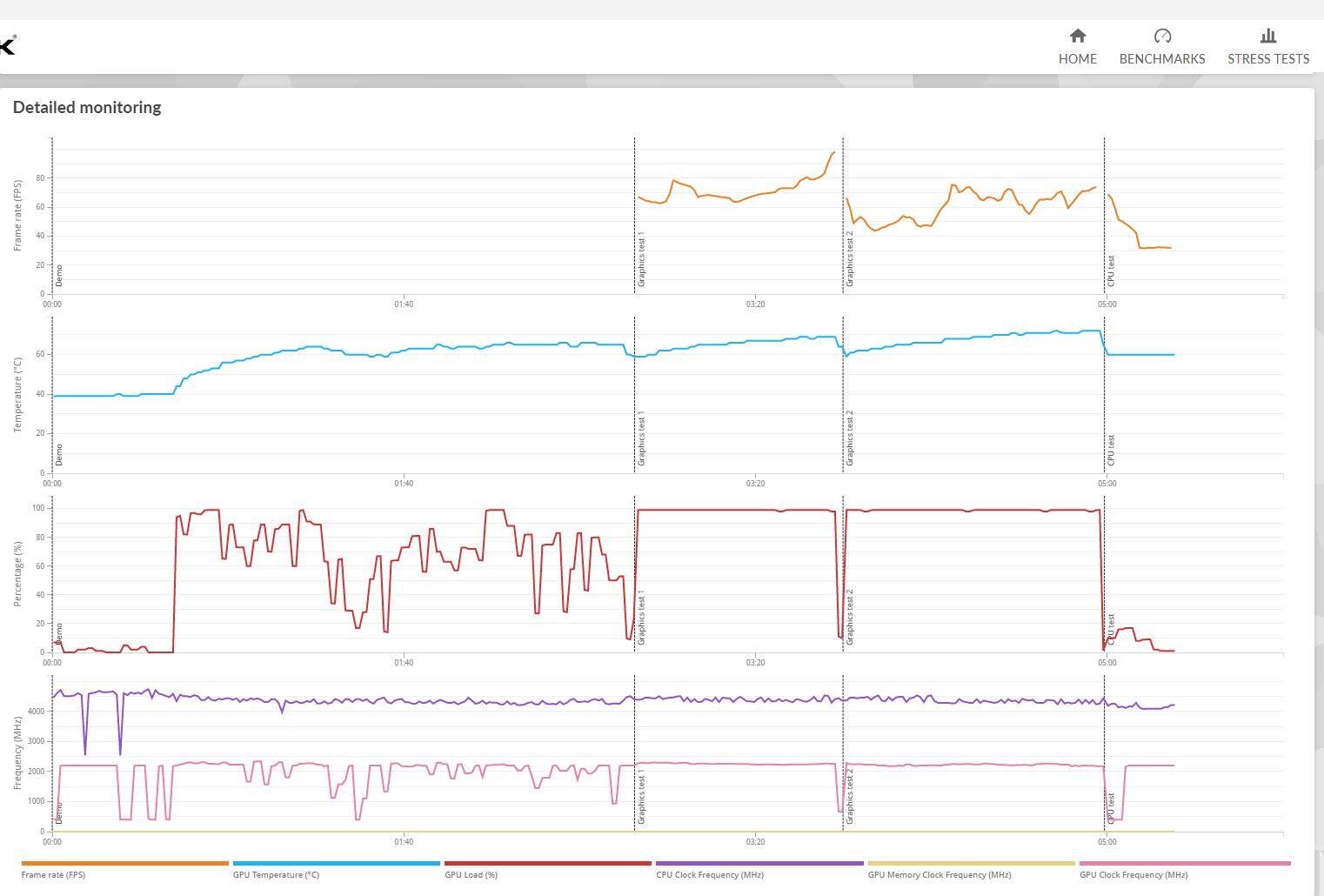Open Stress Tests via bar chart icon
Image resolution: width=1324 pixels, height=896 pixels.
[1267, 37]
